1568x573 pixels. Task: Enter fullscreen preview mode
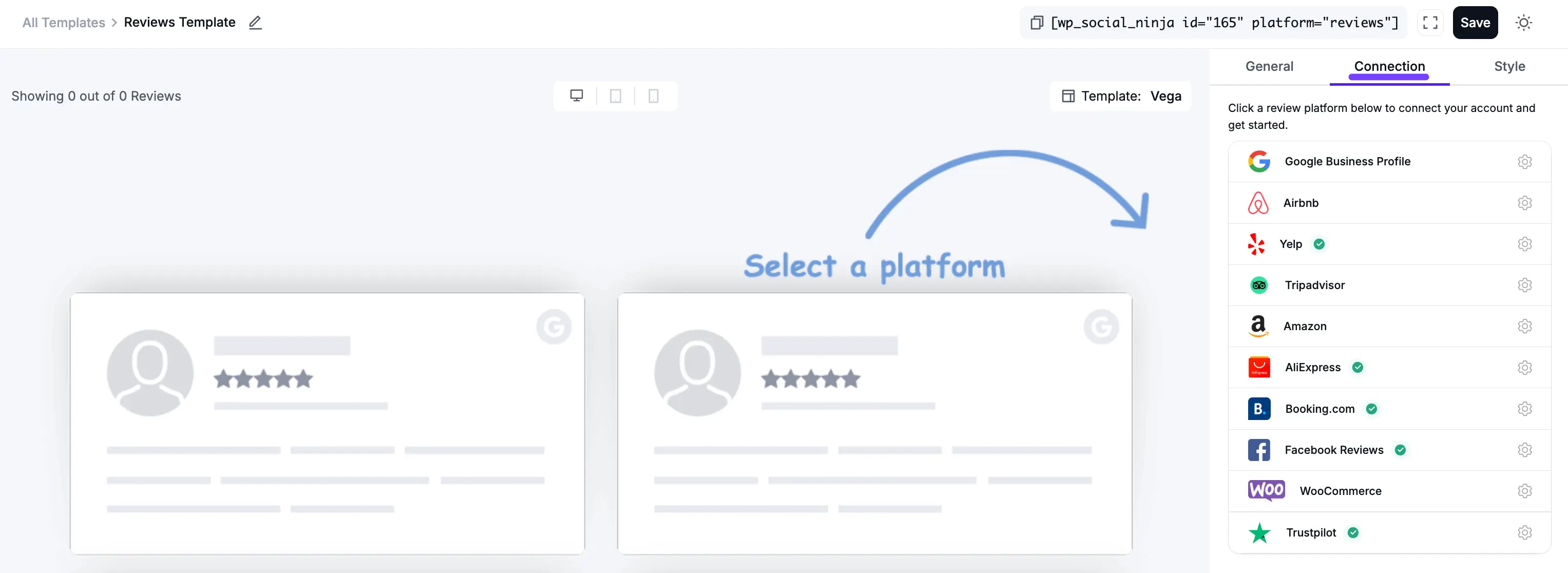(x=1430, y=22)
